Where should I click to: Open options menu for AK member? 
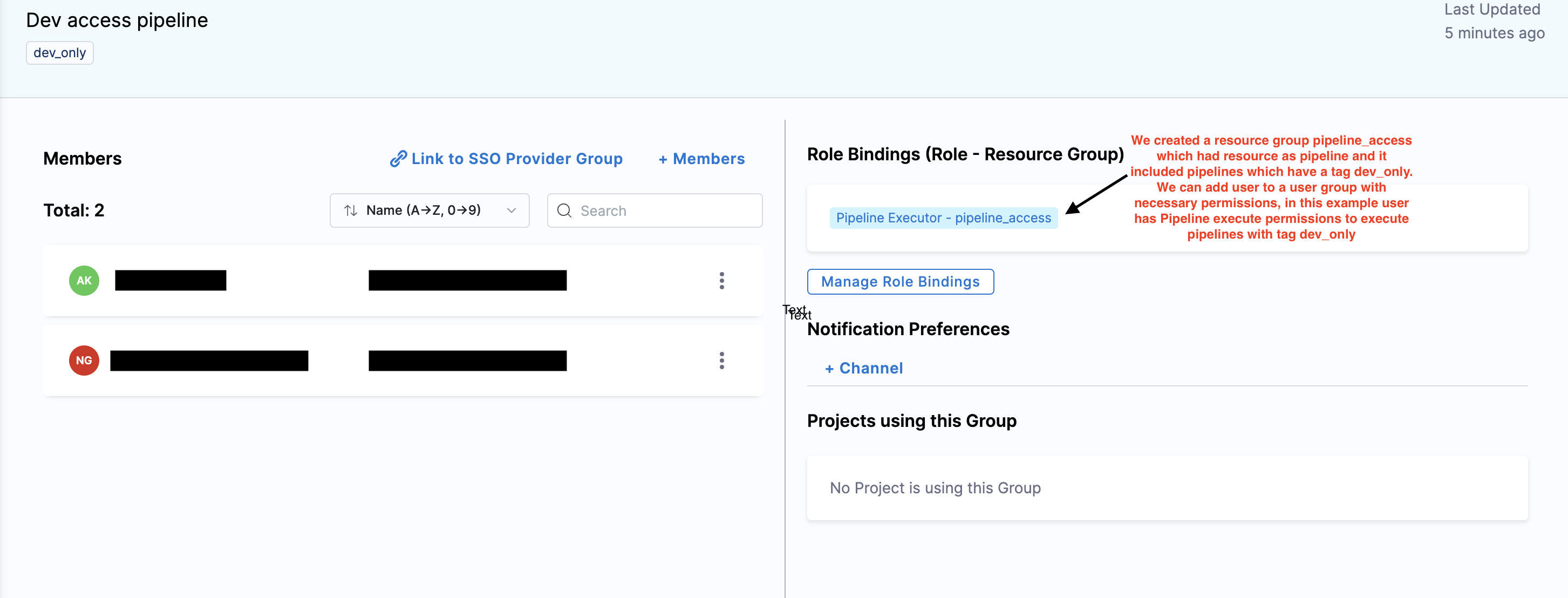coord(721,281)
